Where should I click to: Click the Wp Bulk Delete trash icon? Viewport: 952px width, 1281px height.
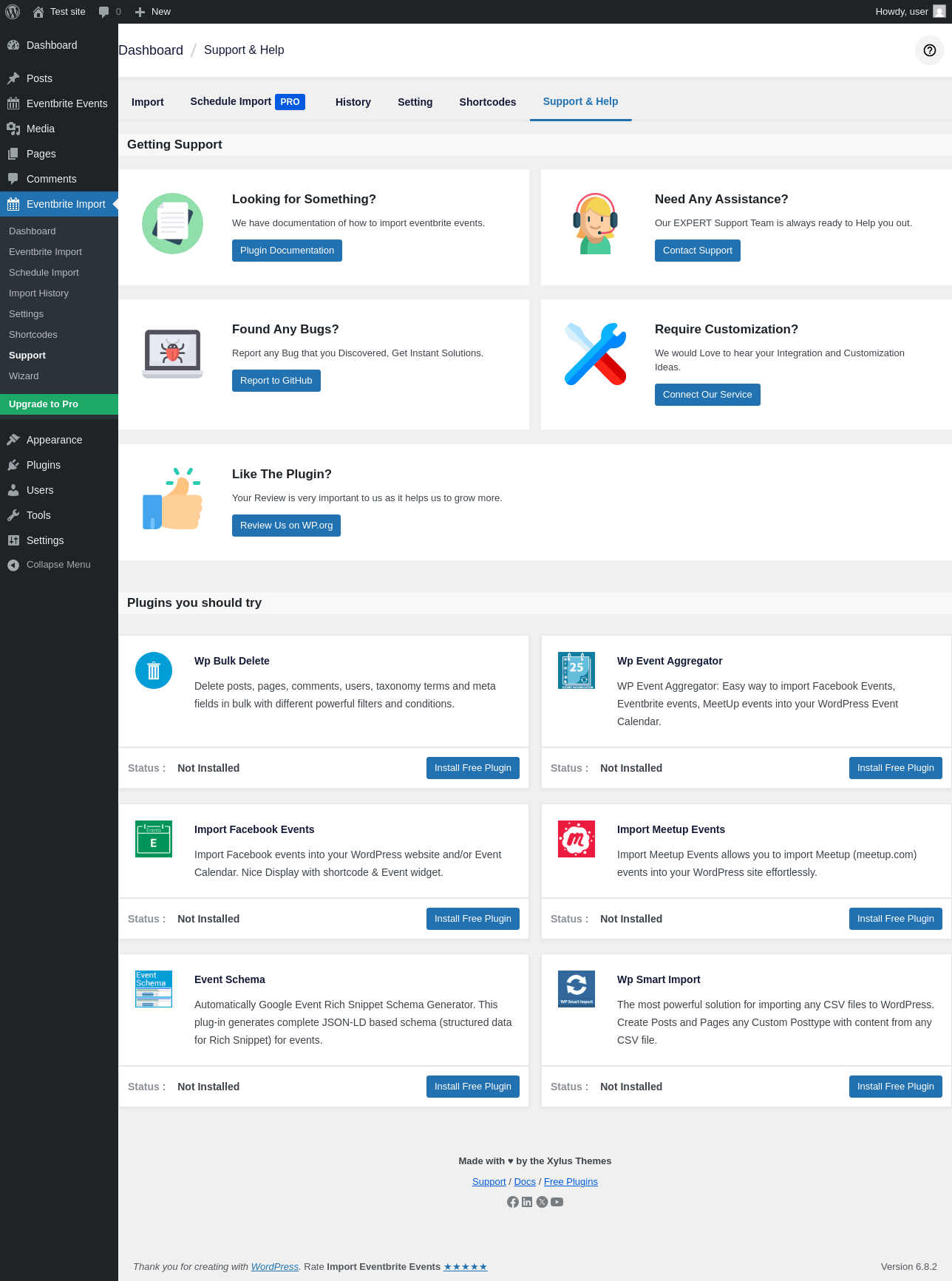pos(154,670)
